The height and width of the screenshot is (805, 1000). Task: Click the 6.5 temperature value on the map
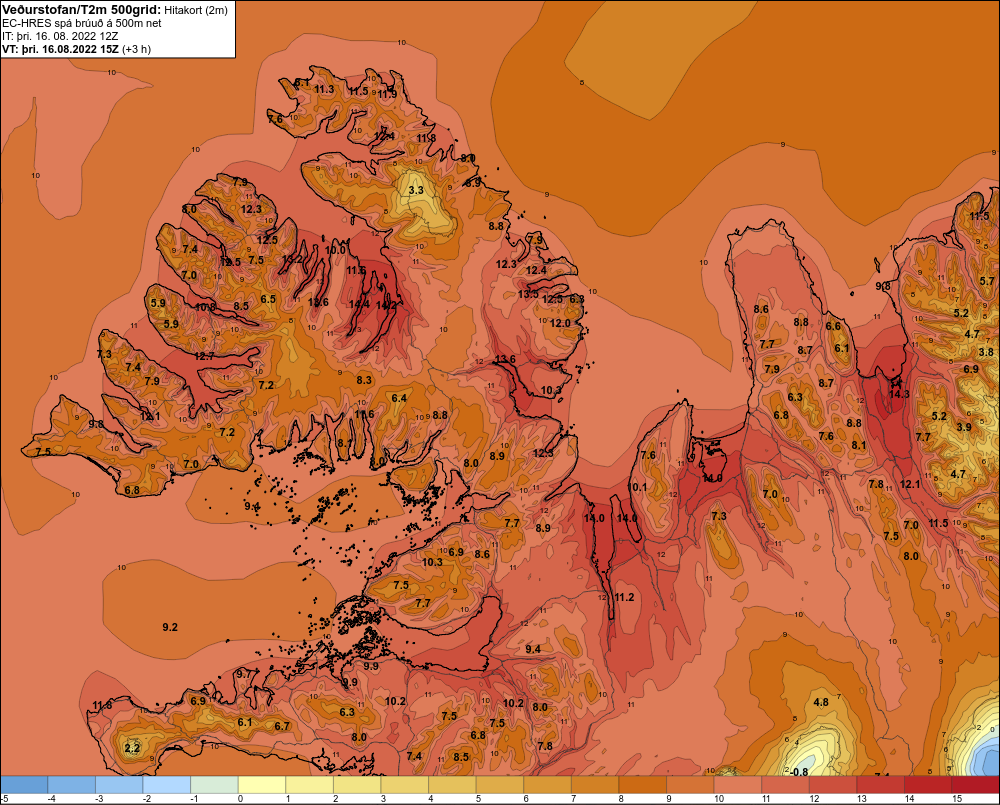click(x=268, y=299)
